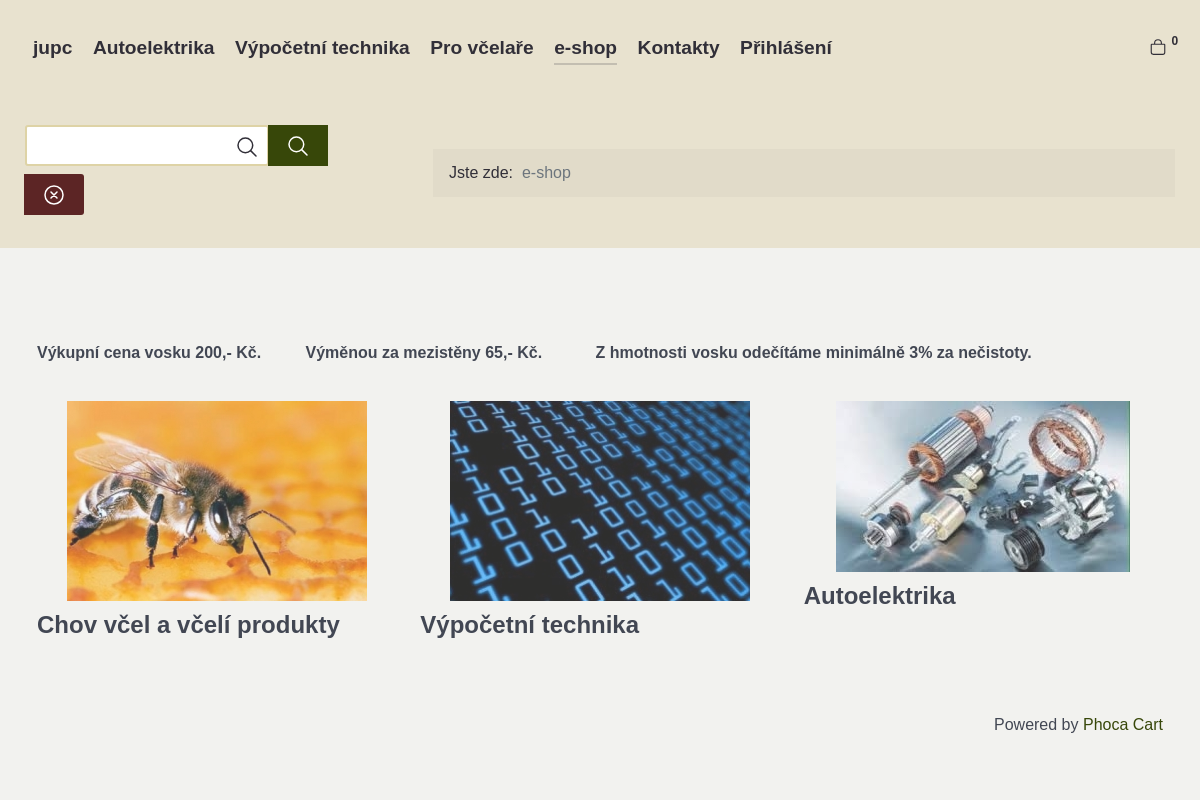Open Autoelektrika in the top navigation
The image size is (1200, 800).
click(153, 48)
